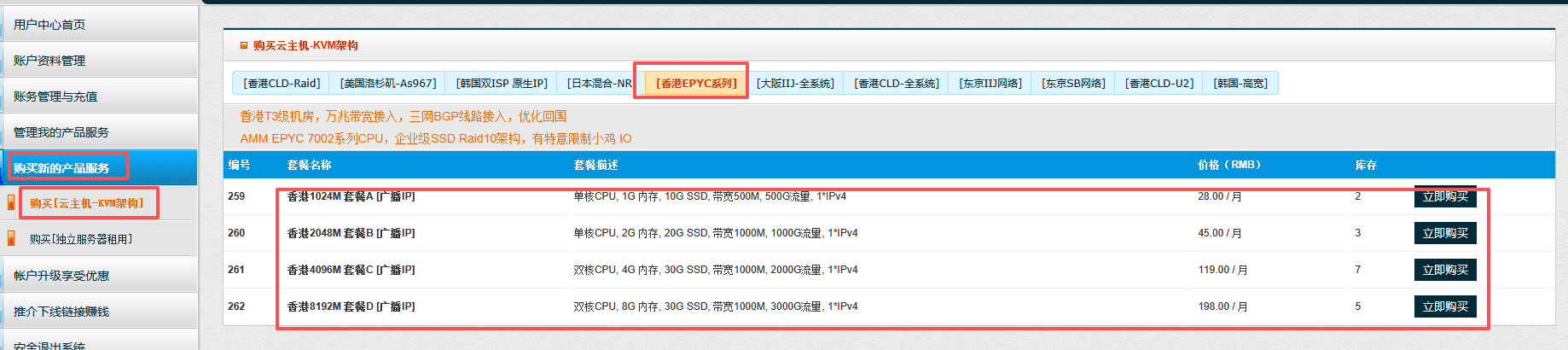Switch to [香港CLD-全系统] tab
The width and height of the screenshot is (1568, 350).
click(x=897, y=83)
